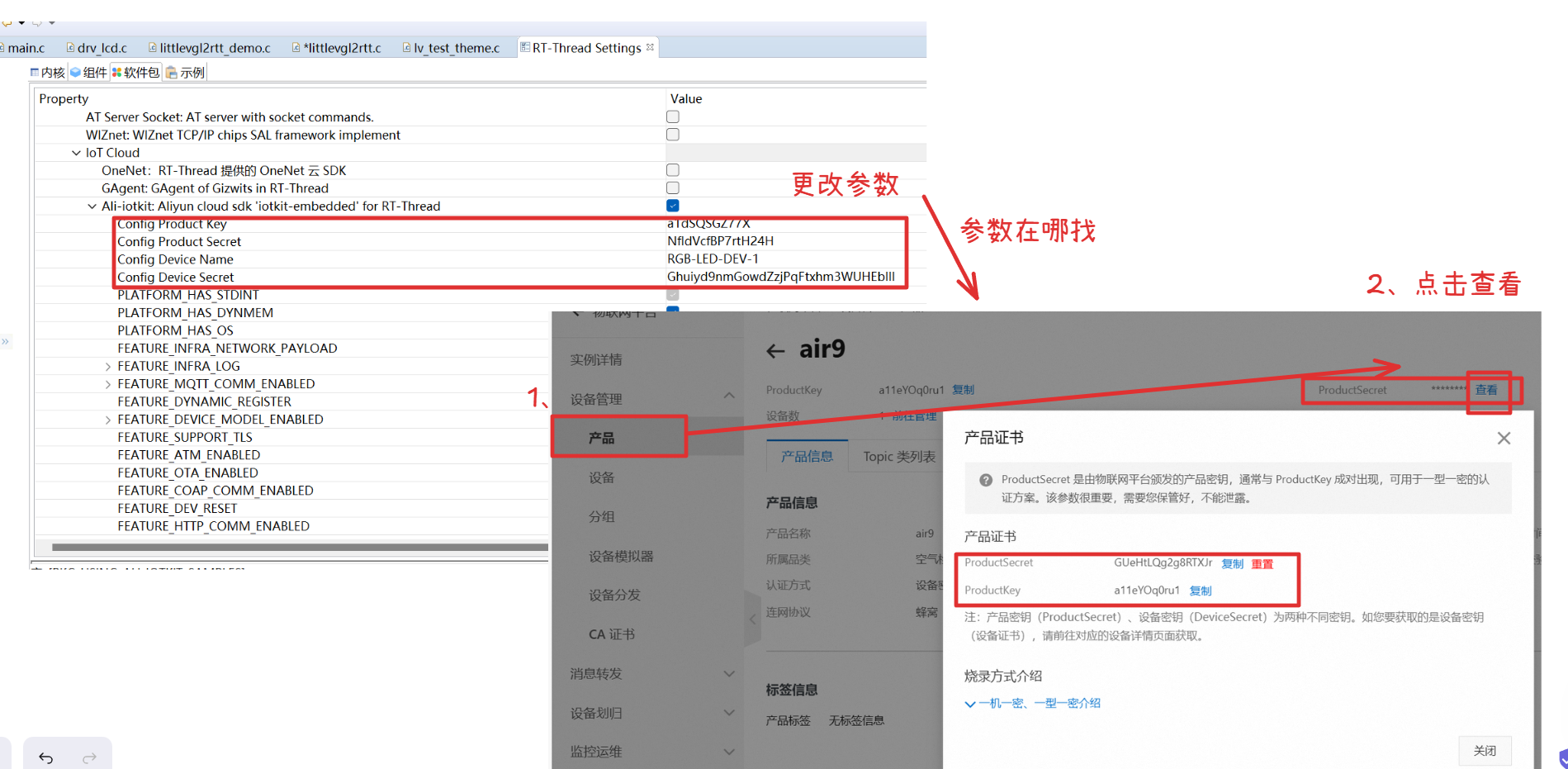Switch to the 产品信息 tab
This screenshot has width=1568, height=769.
click(807, 457)
